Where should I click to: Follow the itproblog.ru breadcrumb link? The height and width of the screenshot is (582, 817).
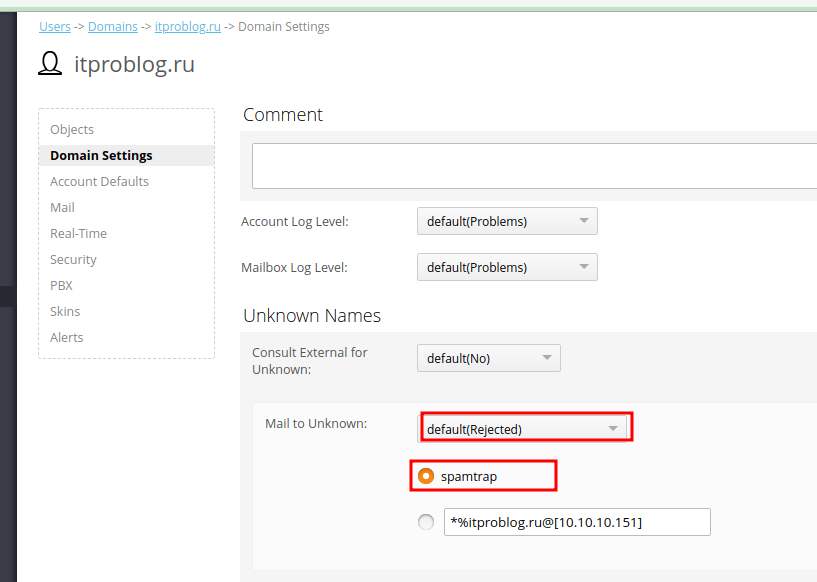[x=188, y=27]
